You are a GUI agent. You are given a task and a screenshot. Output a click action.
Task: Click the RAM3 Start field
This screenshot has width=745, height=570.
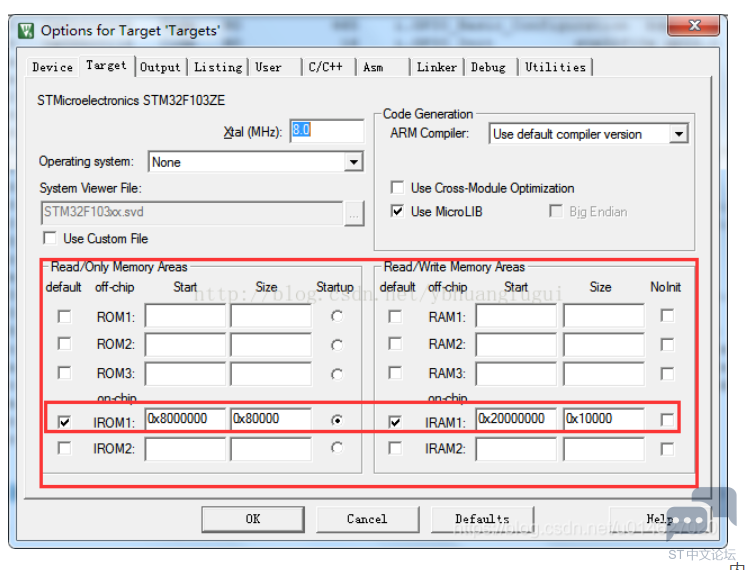516,373
